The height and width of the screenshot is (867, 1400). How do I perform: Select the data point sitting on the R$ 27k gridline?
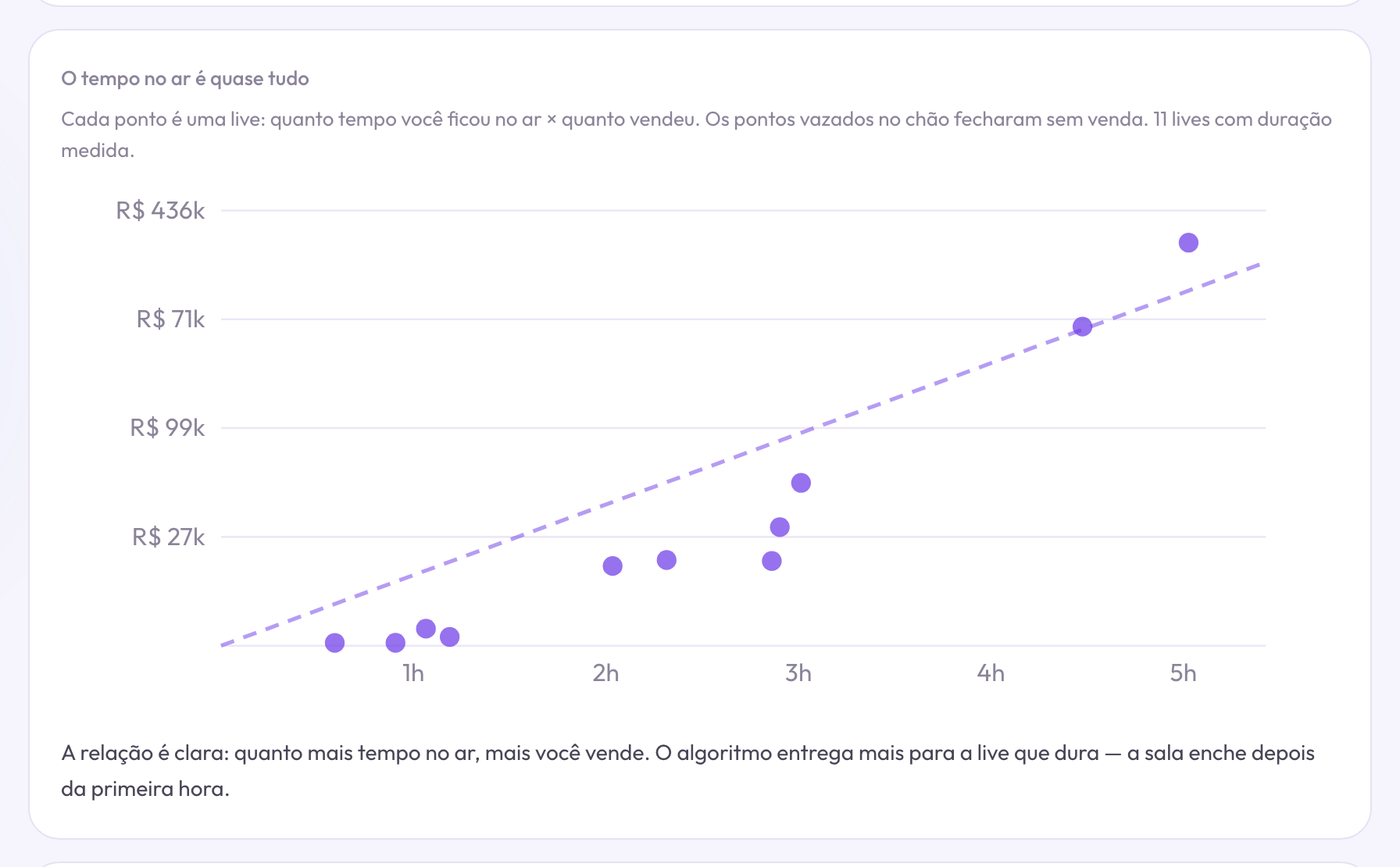(780, 527)
